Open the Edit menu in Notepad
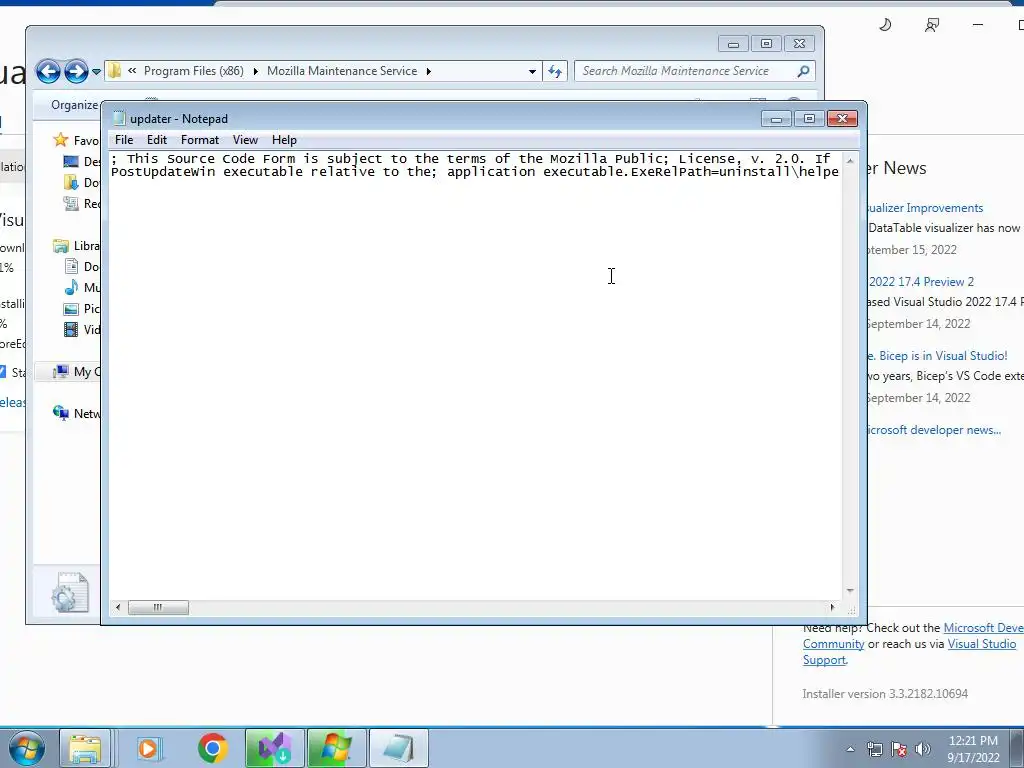 pos(157,140)
